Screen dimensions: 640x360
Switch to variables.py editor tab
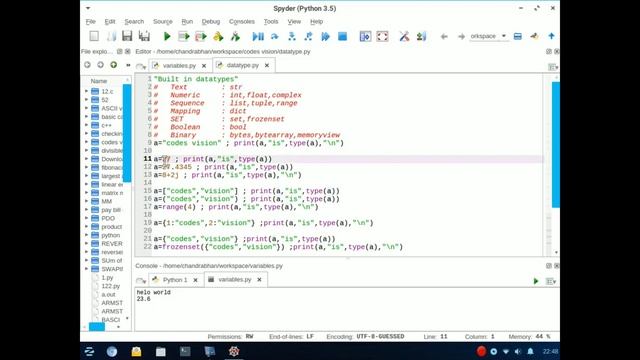179,65
